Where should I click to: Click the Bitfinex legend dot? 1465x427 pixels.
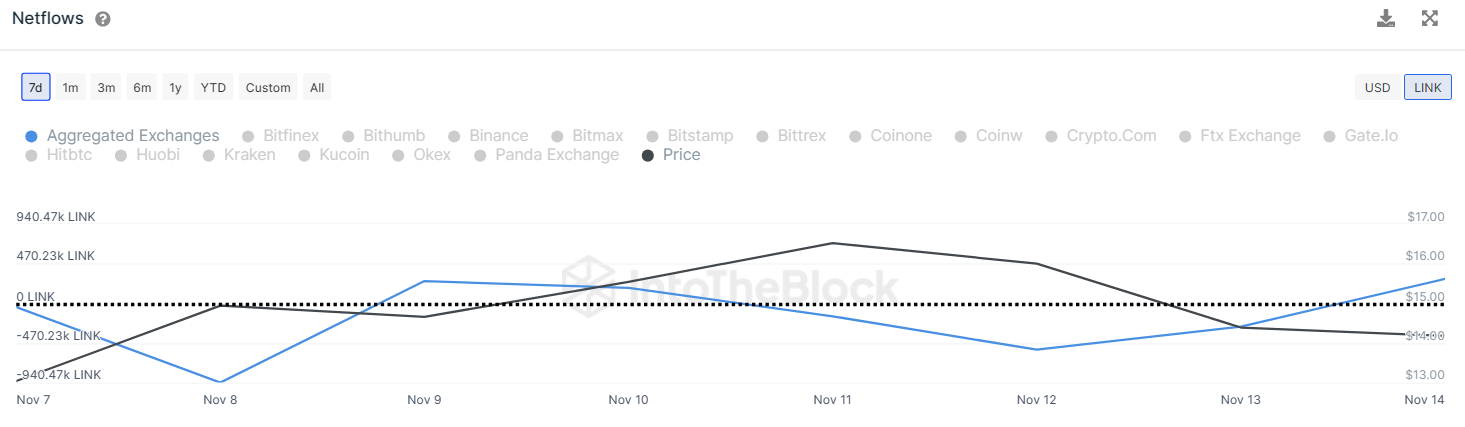click(248, 136)
